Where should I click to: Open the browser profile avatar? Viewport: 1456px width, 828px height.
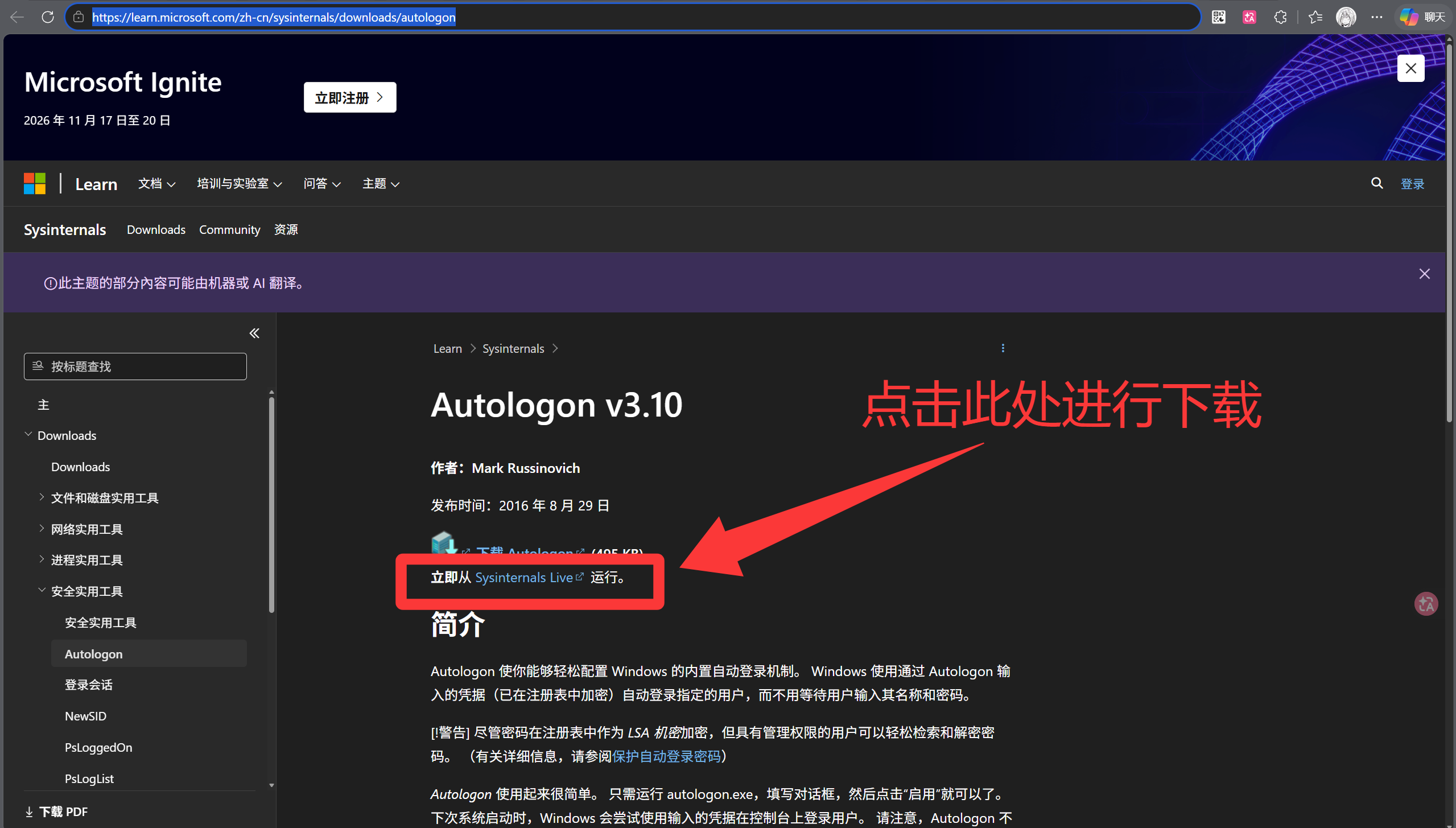point(1346,17)
